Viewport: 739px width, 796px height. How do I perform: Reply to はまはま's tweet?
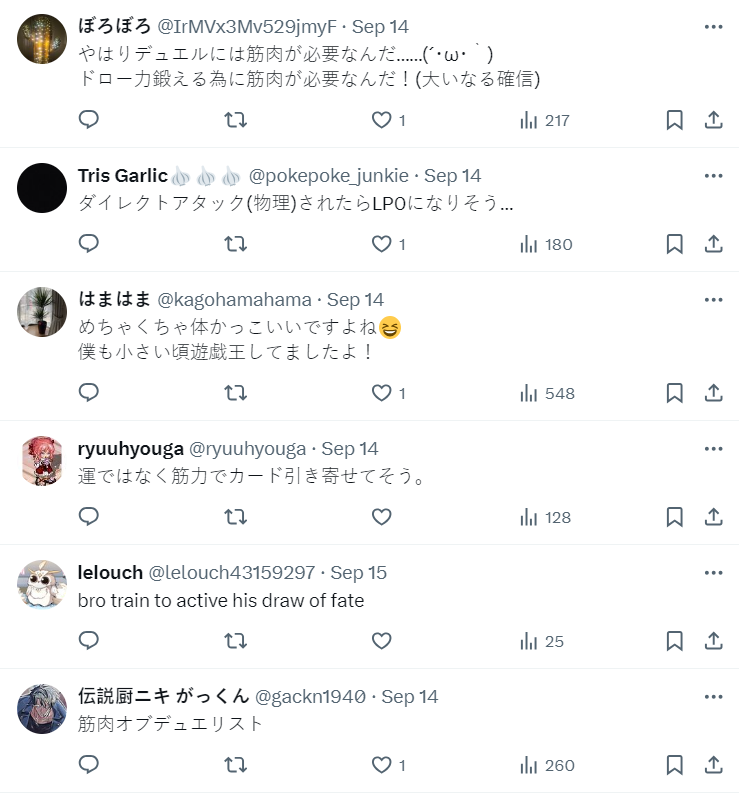[88, 393]
